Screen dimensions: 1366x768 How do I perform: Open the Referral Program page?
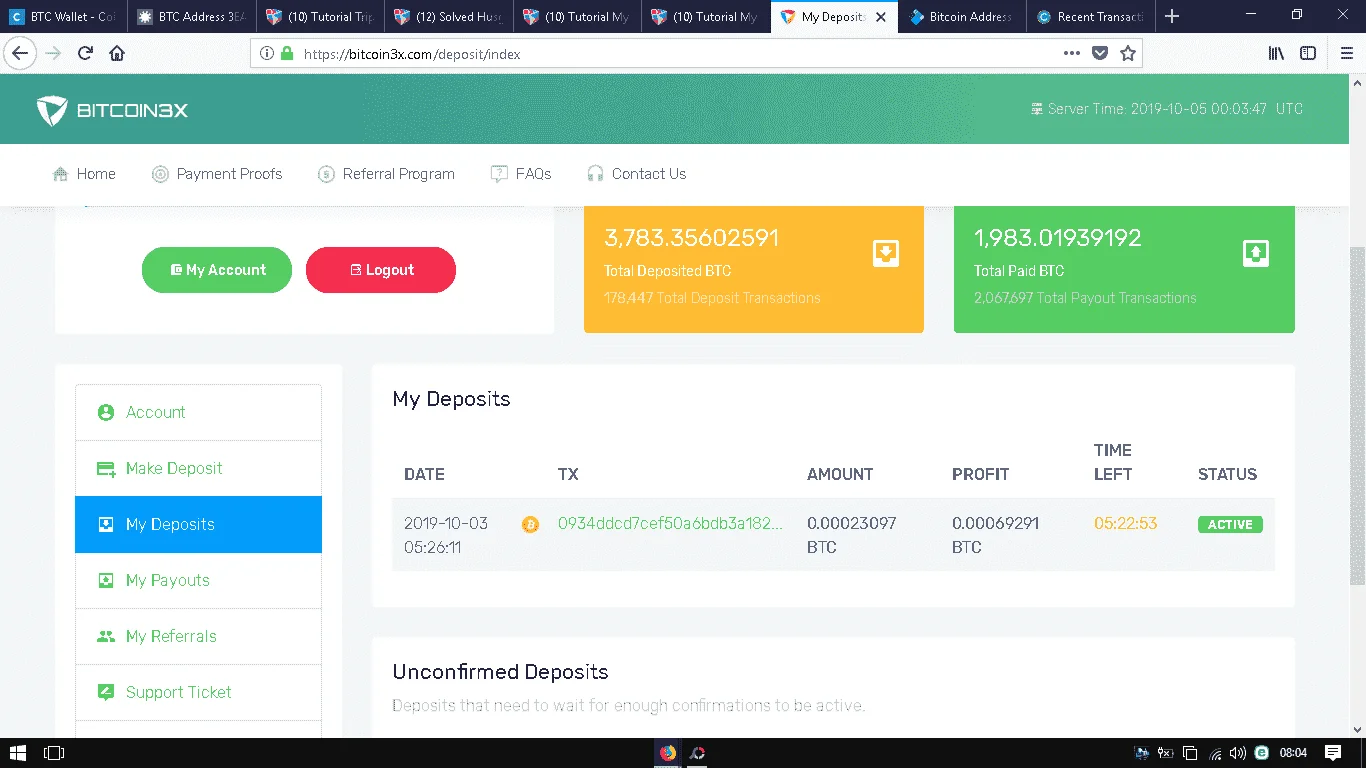click(386, 174)
